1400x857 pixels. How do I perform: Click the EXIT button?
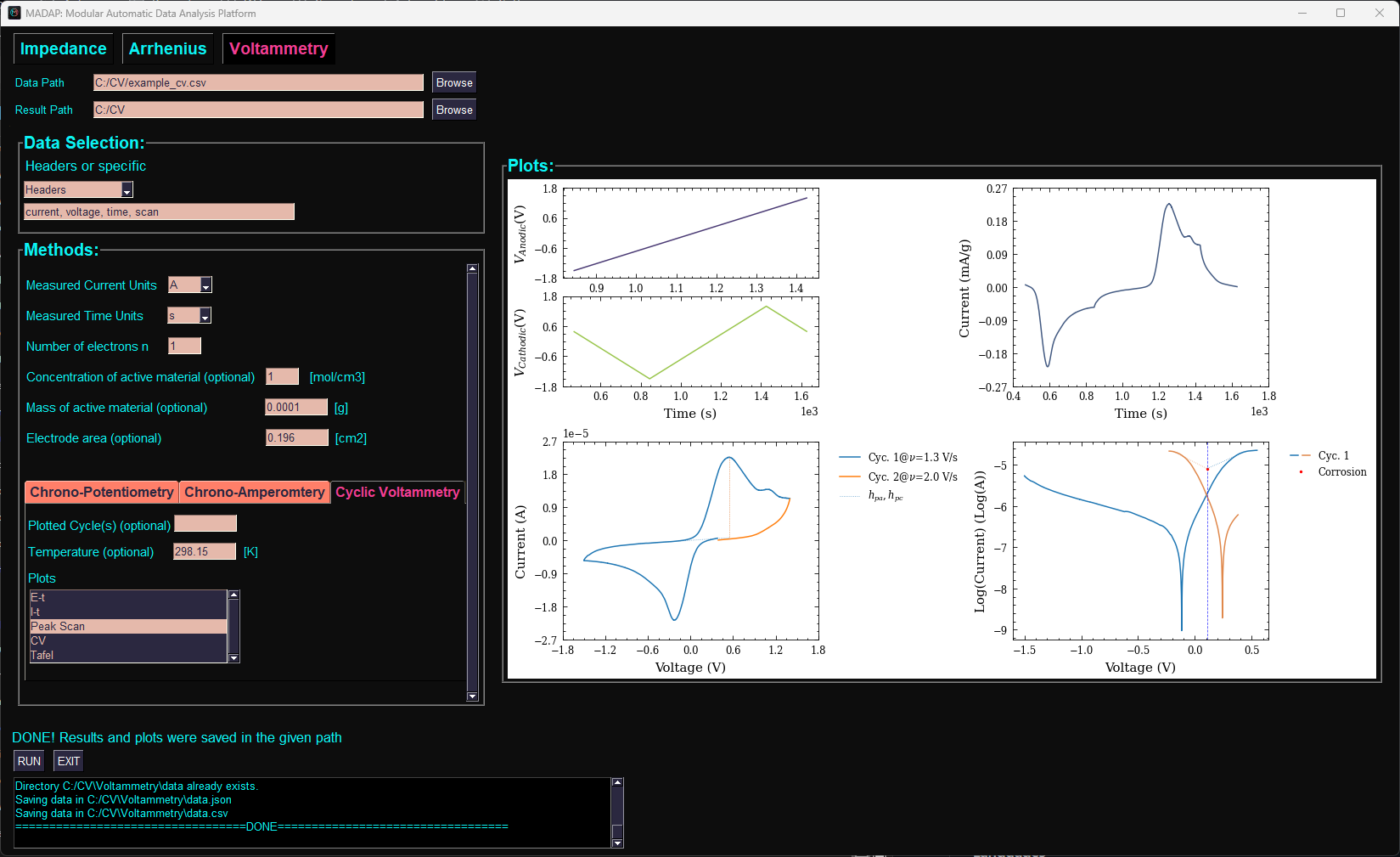(67, 760)
